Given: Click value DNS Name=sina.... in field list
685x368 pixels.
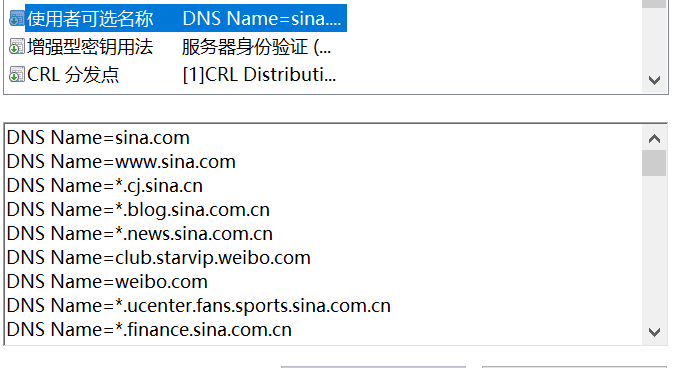Looking at the screenshot, I should point(262,18).
